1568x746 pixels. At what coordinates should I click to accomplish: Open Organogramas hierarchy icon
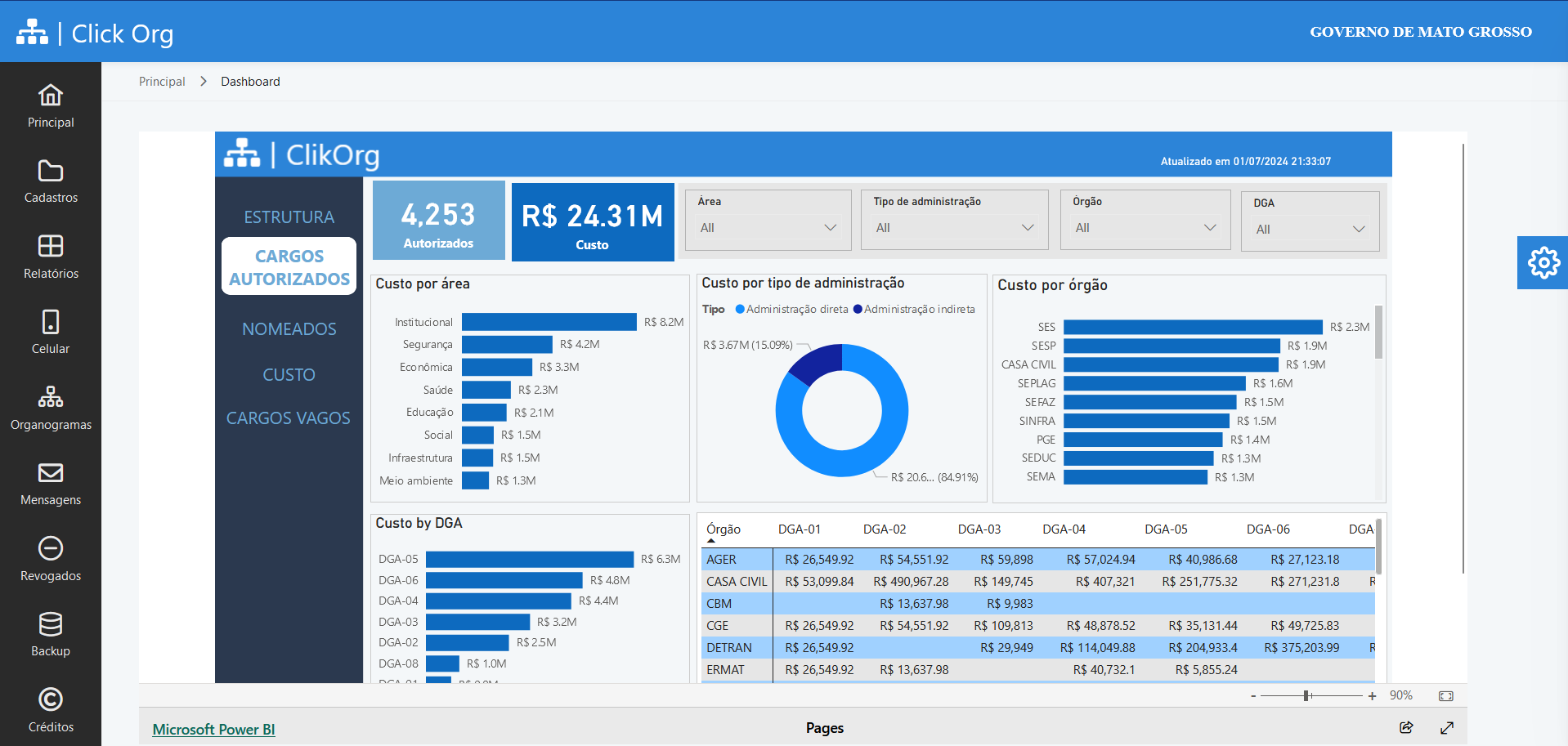pos(51,397)
